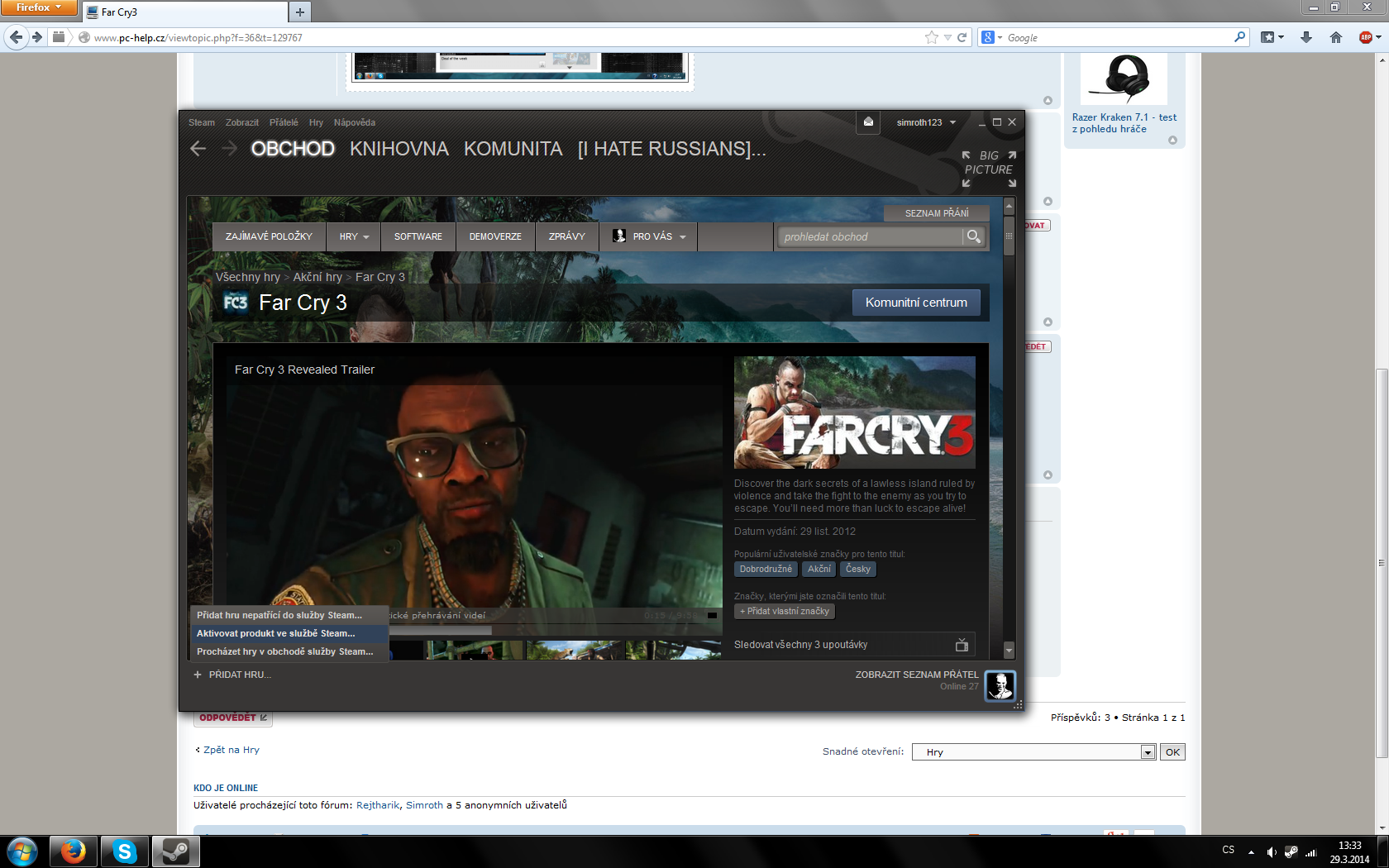This screenshot has width=1389, height=868.
Task: Go back one page in Firefox
Action: point(16,37)
